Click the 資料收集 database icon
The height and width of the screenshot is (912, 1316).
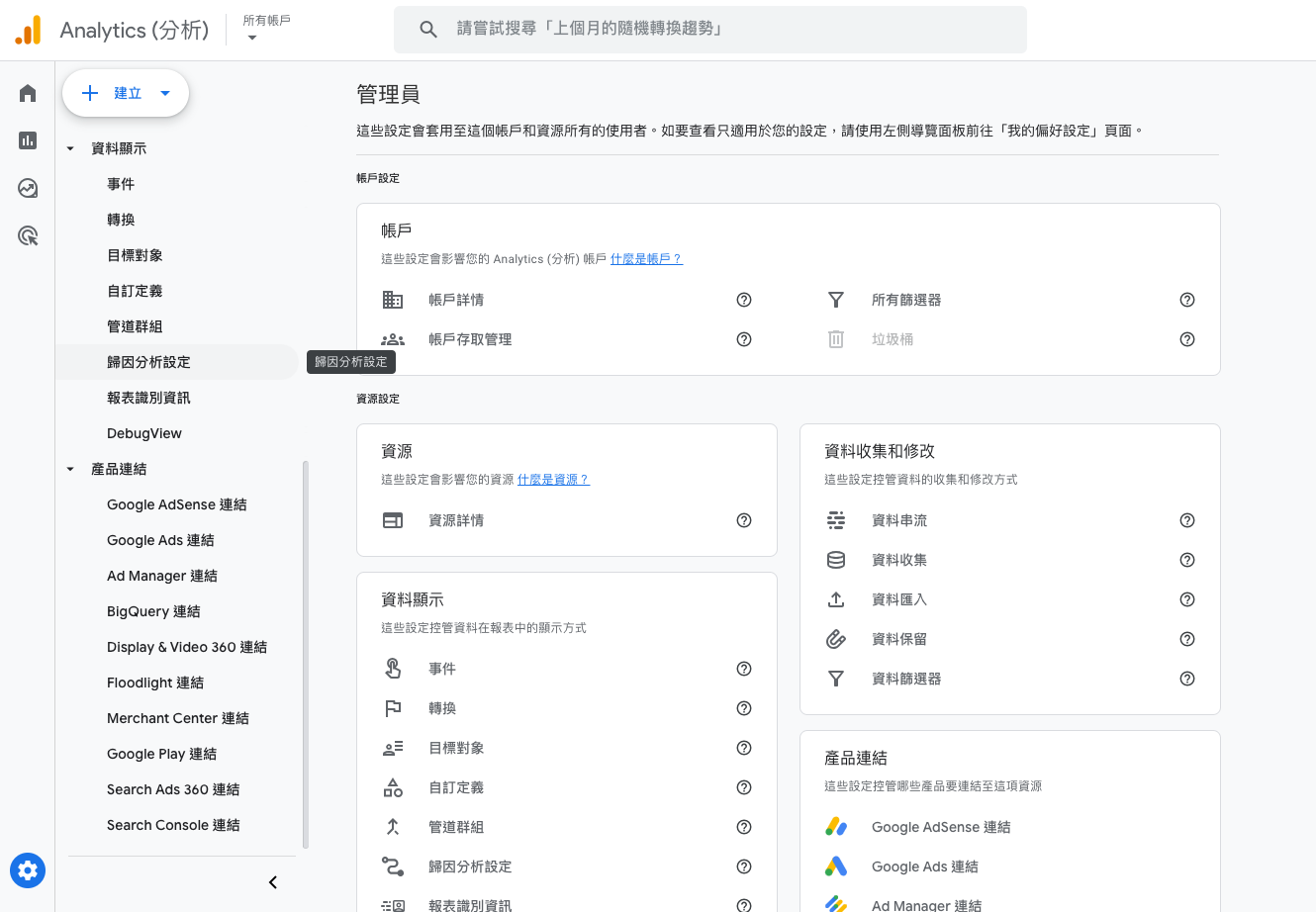tap(836, 560)
